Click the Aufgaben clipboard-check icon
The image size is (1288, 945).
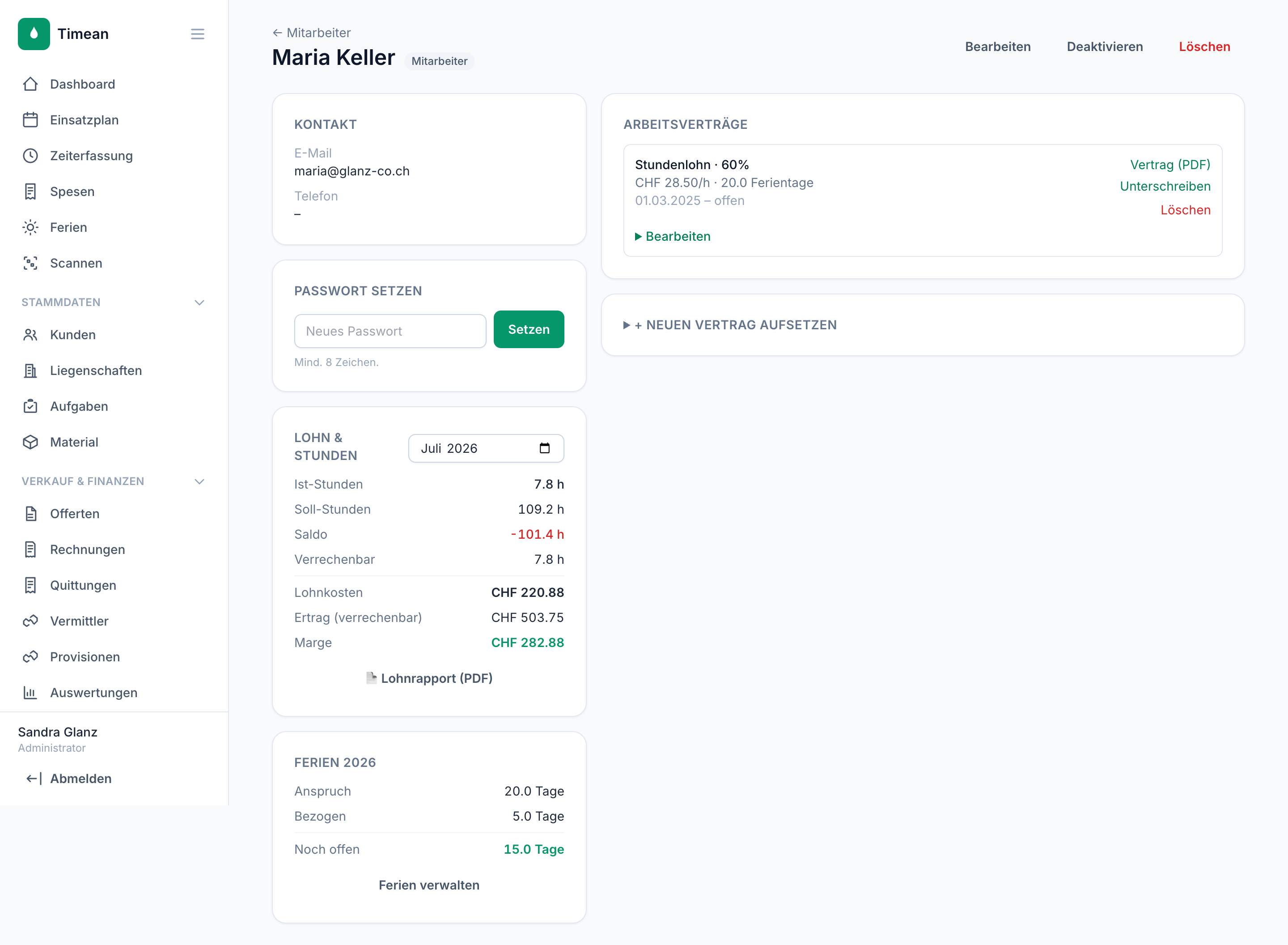click(x=30, y=406)
